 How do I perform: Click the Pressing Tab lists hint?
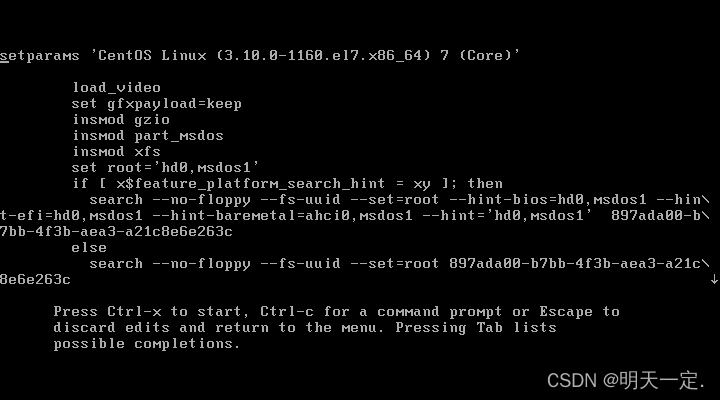point(476,328)
